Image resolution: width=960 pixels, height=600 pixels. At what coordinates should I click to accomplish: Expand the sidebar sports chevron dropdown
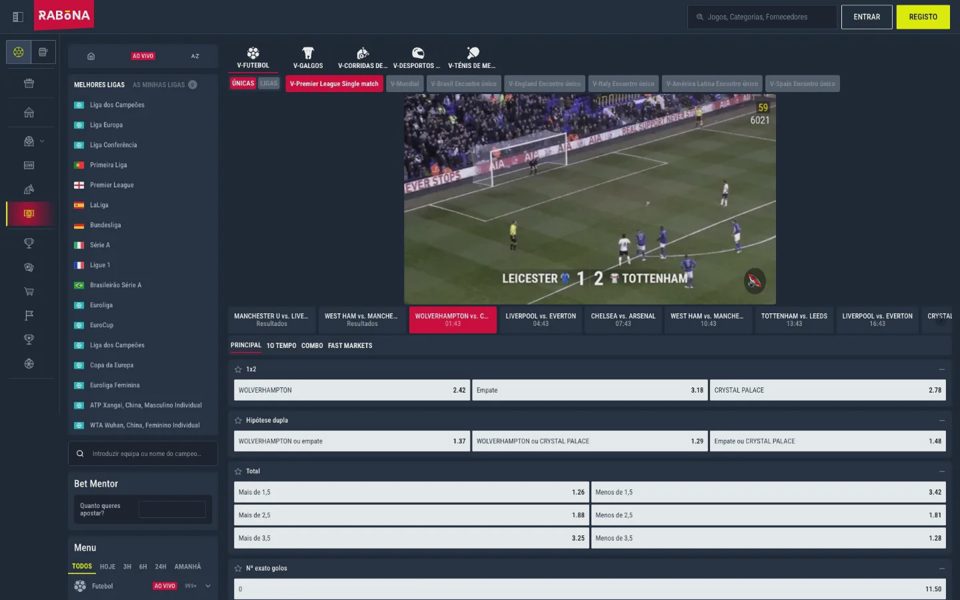click(x=42, y=141)
